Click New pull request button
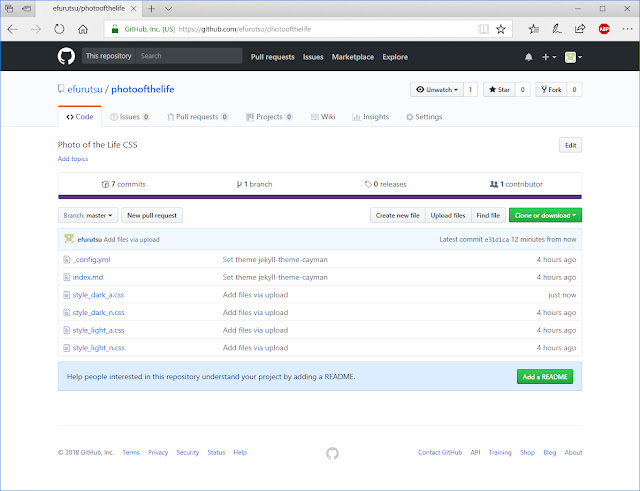The image size is (640, 491). coord(152,216)
